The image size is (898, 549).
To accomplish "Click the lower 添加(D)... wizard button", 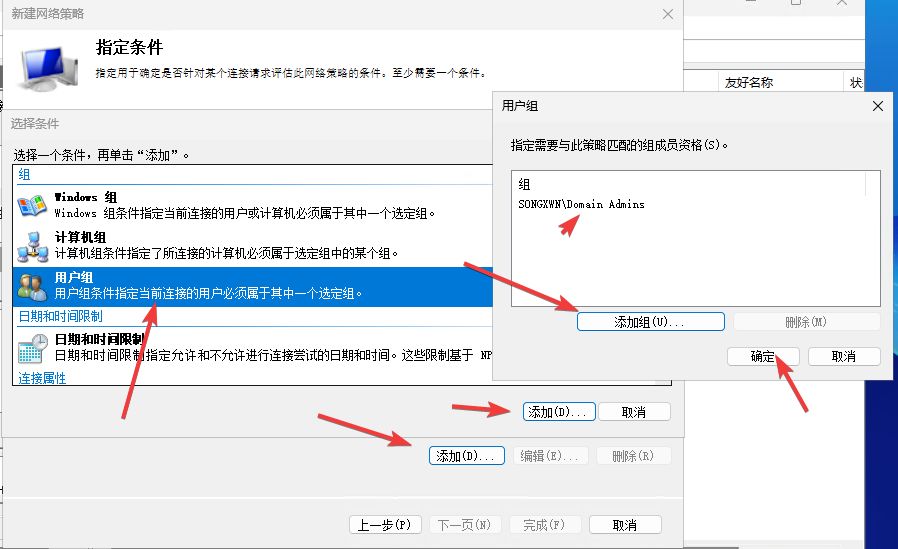I will pos(466,456).
